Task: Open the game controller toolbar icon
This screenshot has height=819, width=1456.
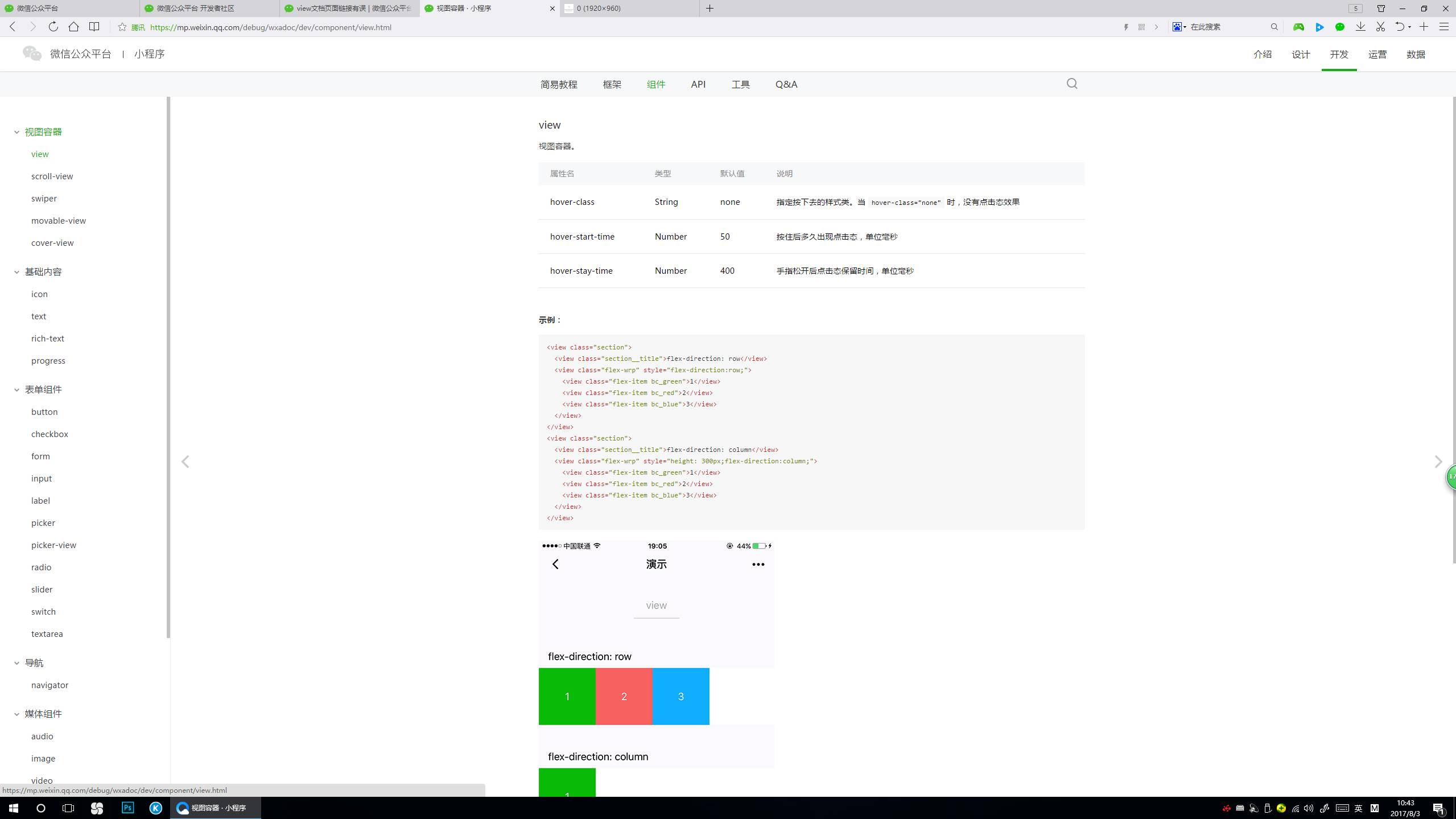Action: (x=1298, y=27)
